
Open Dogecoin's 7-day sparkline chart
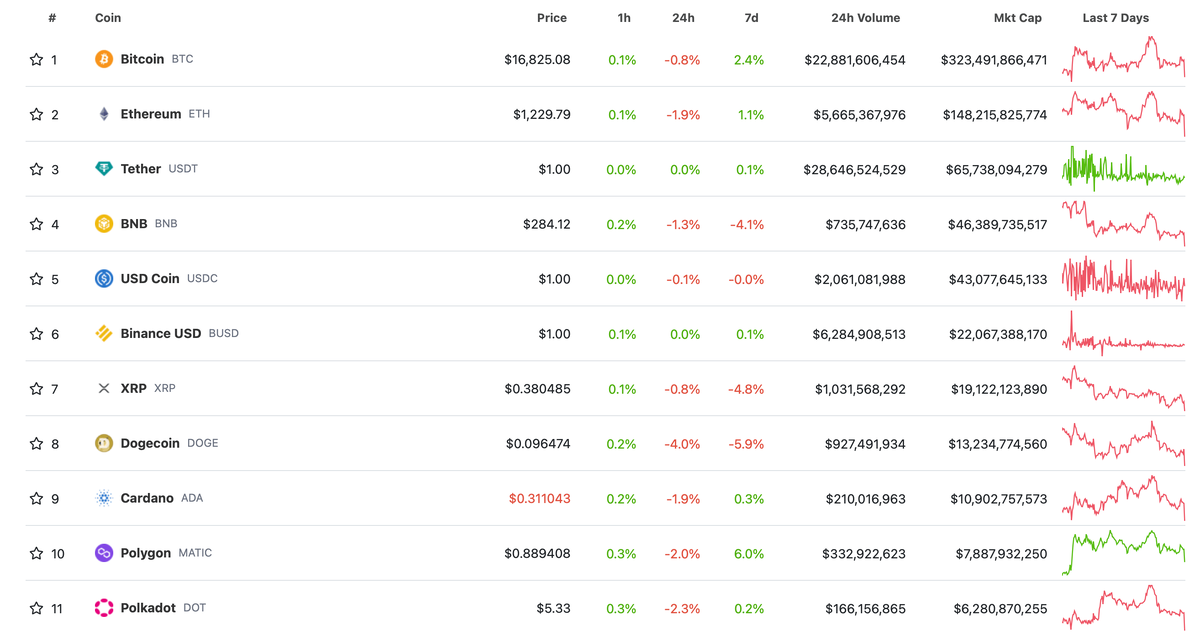1124,443
